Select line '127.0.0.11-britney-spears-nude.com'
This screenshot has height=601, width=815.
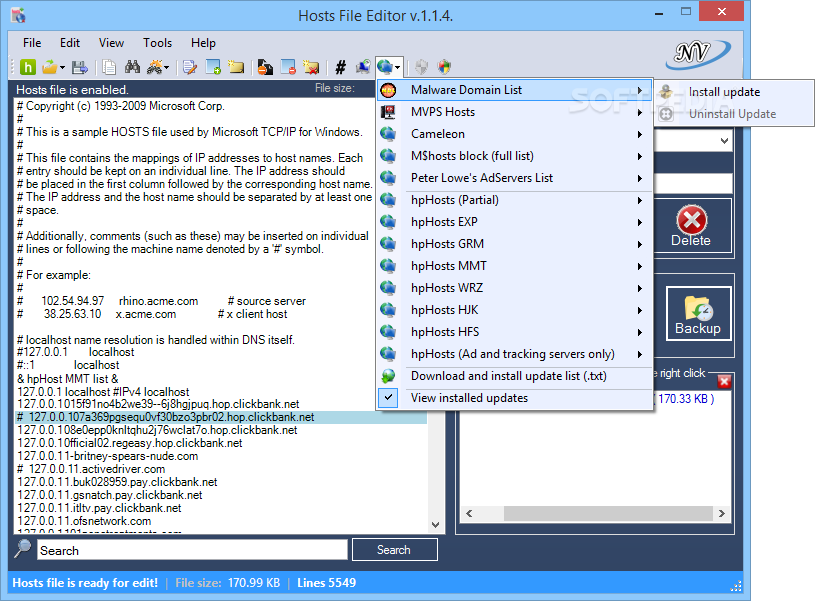click(x=108, y=456)
